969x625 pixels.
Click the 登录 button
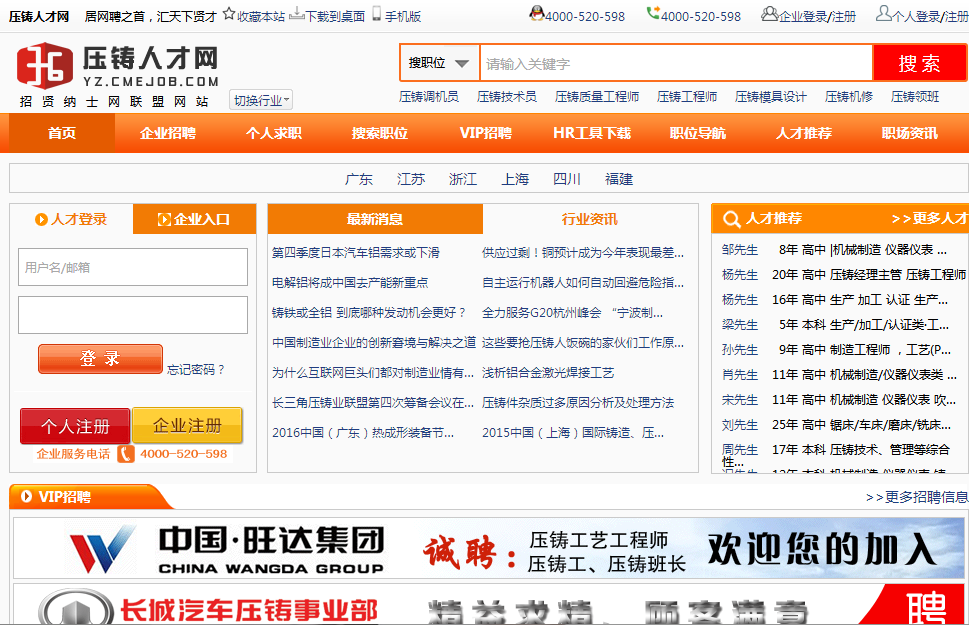[100, 359]
